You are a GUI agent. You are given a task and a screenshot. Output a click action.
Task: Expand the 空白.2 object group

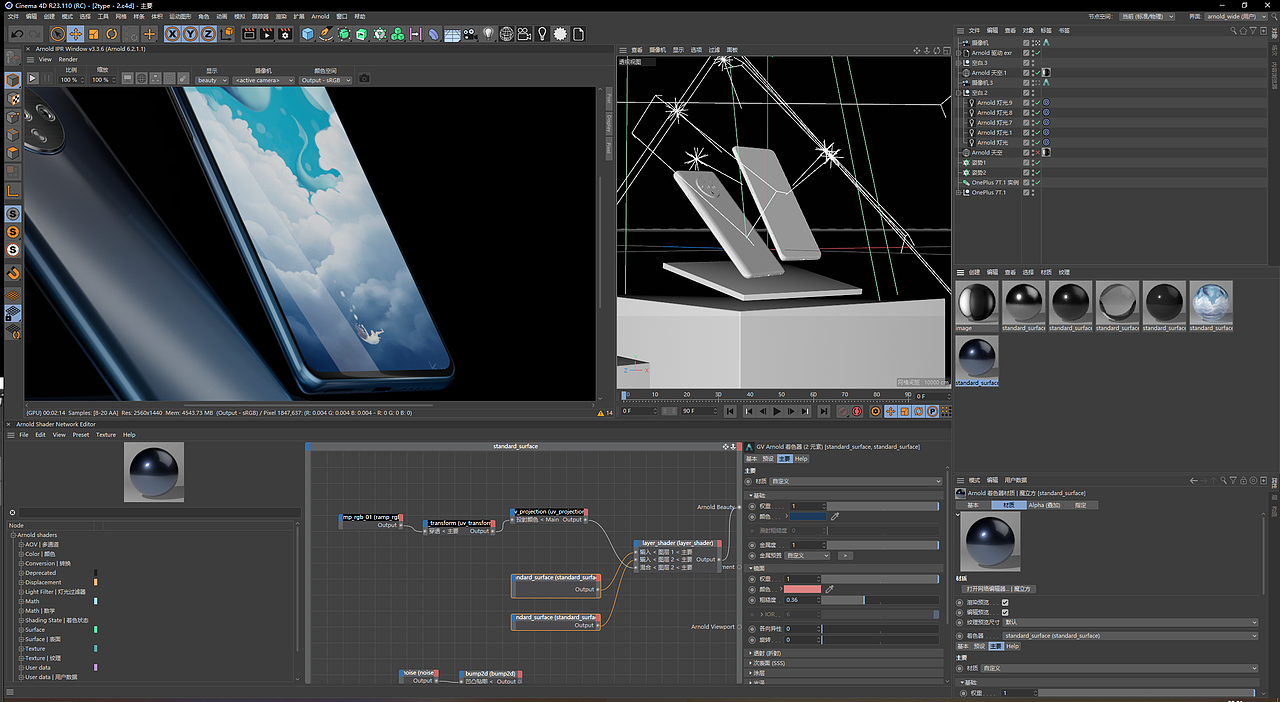tap(959, 93)
